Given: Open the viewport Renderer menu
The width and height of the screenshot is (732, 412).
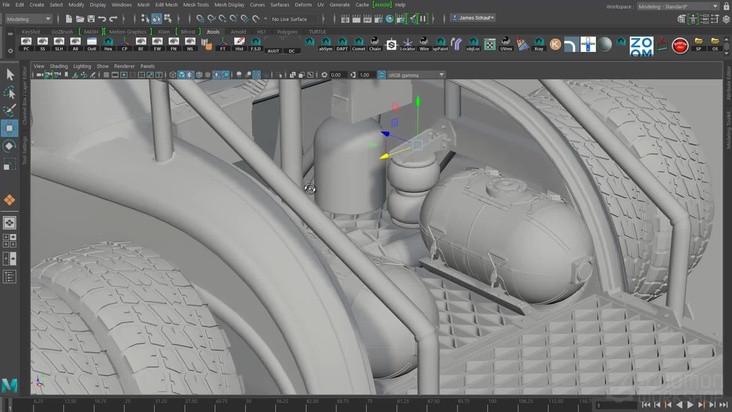Looking at the screenshot, I should [124, 66].
